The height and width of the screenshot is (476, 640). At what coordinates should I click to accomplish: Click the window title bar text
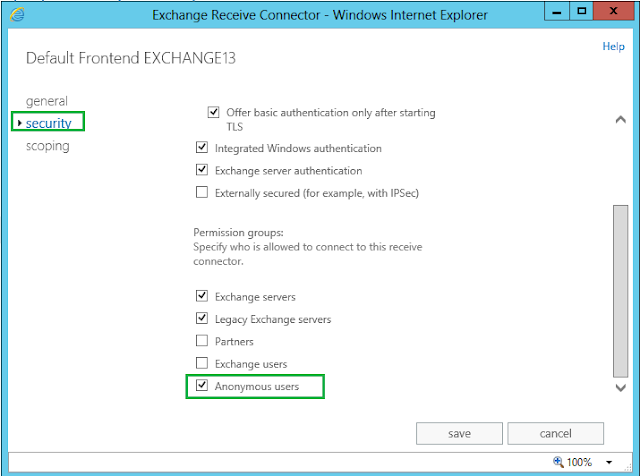coord(320,15)
